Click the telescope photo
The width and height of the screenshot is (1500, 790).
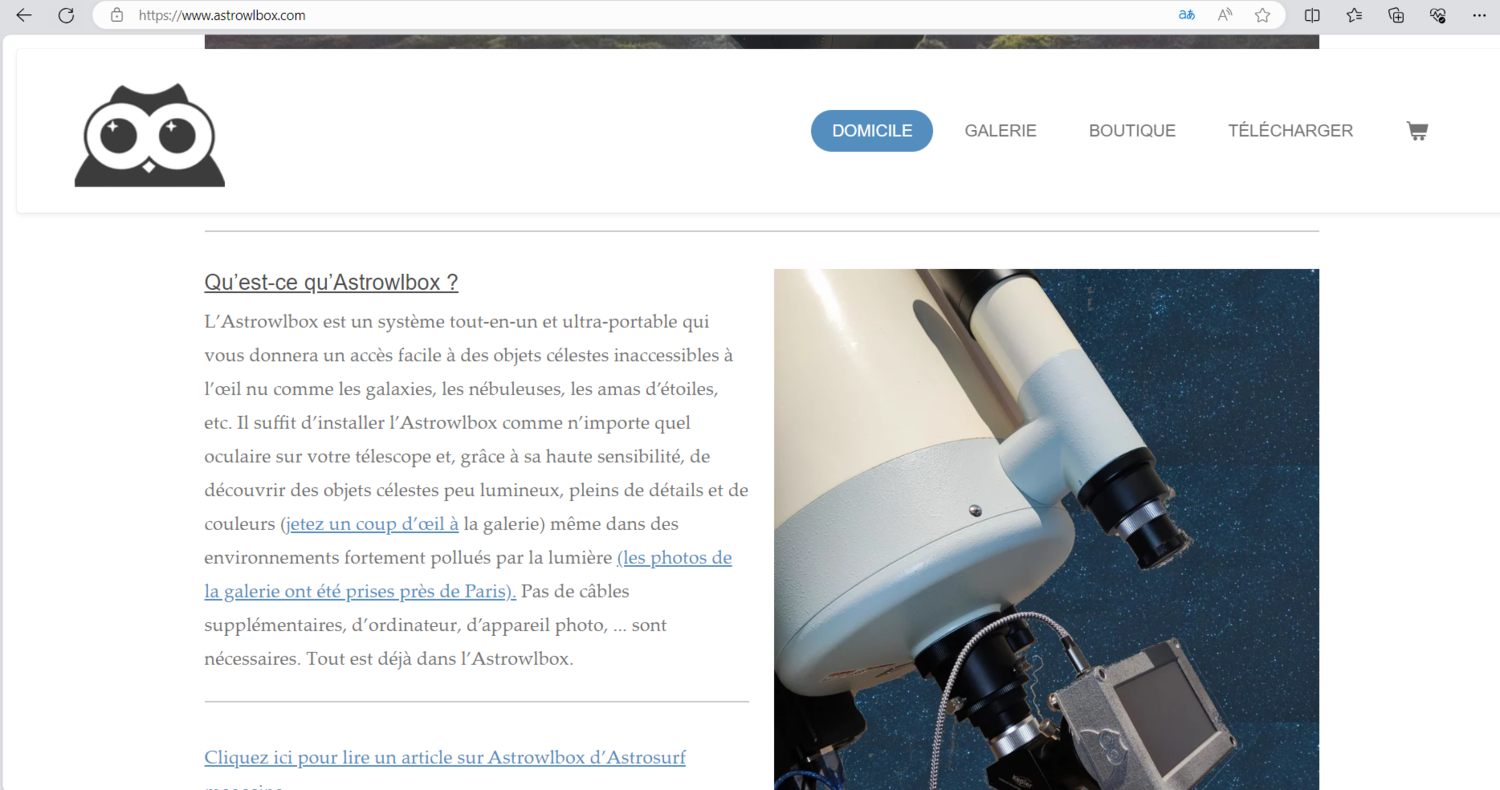click(1046, 529)
